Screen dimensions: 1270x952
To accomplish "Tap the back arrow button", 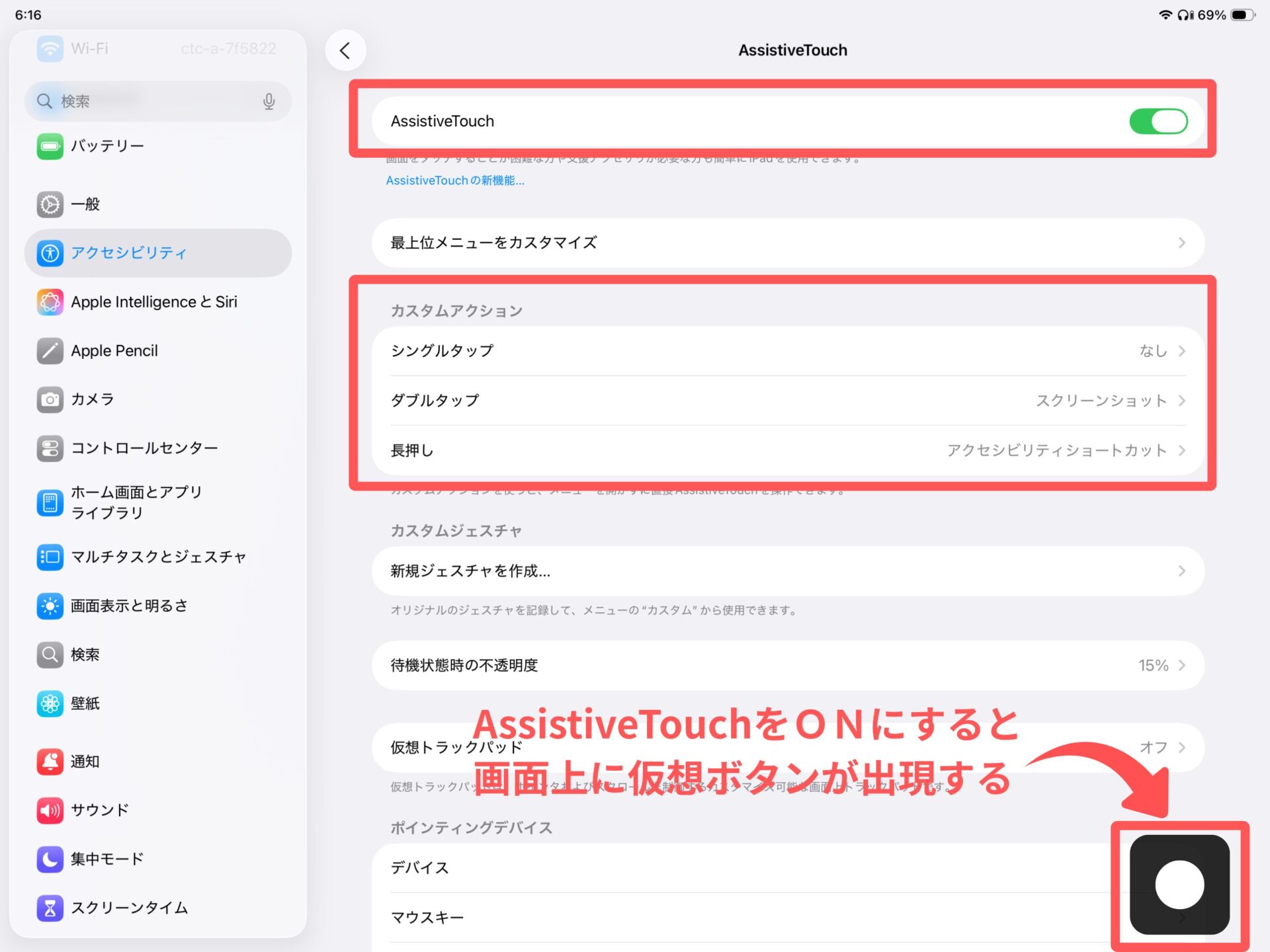I will 345,50.
